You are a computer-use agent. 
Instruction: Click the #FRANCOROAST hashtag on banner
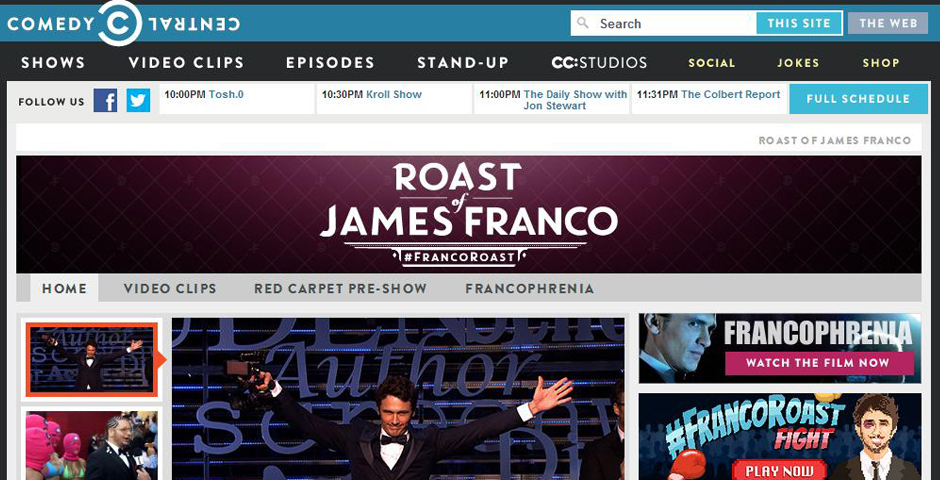coord(460,258)
